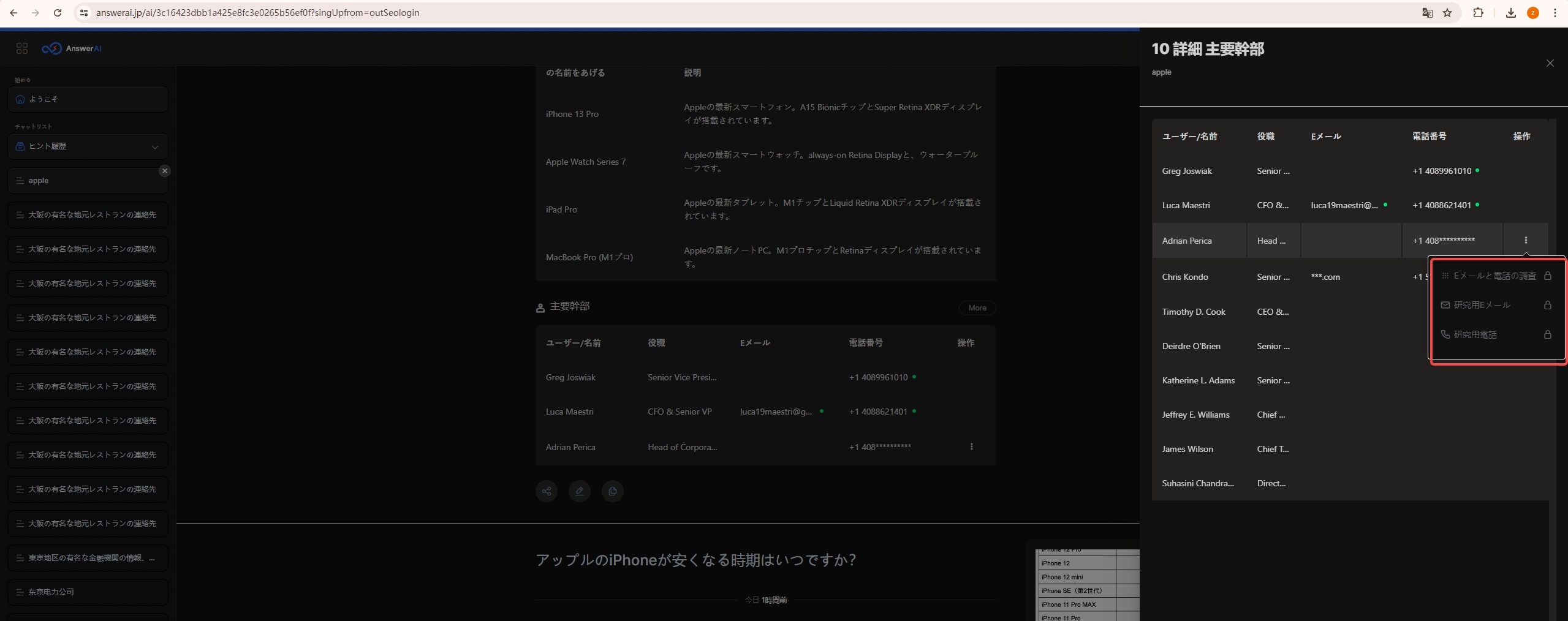
Task: Click the question about when iPhones get cheaper
Action: tap(695, 560)
